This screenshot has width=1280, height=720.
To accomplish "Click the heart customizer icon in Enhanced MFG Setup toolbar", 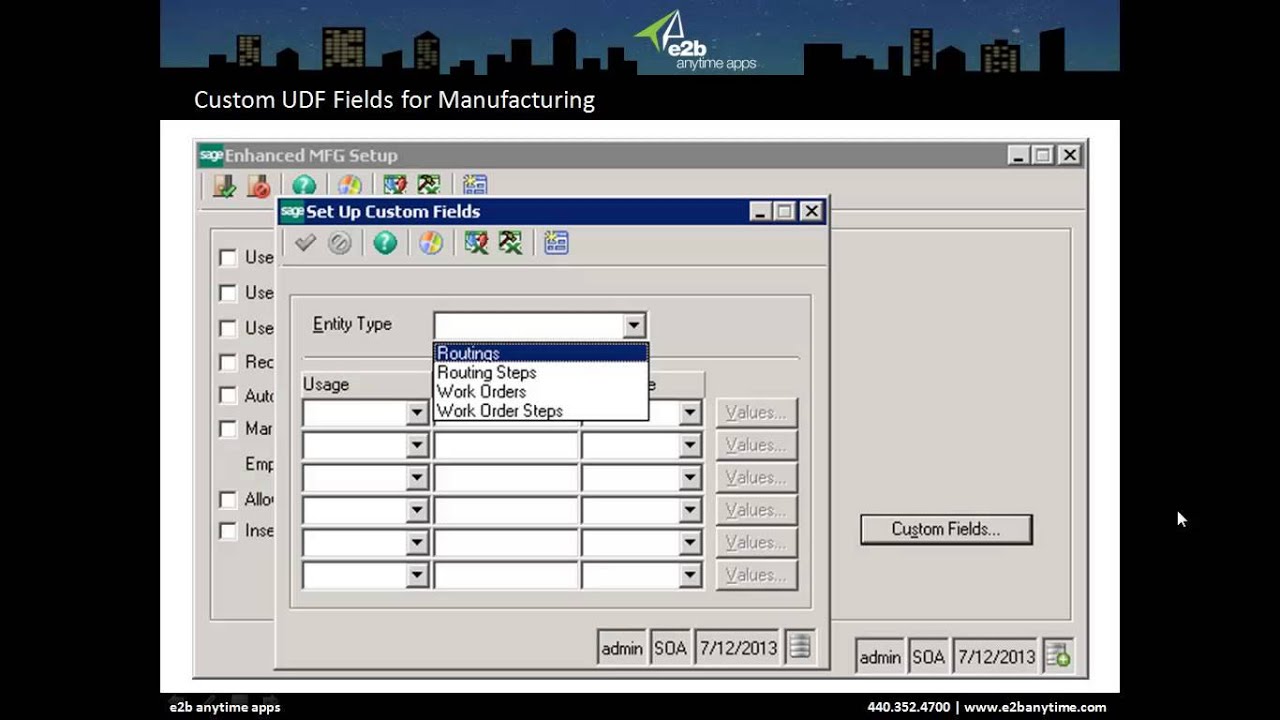I will [x=395, y=185].
